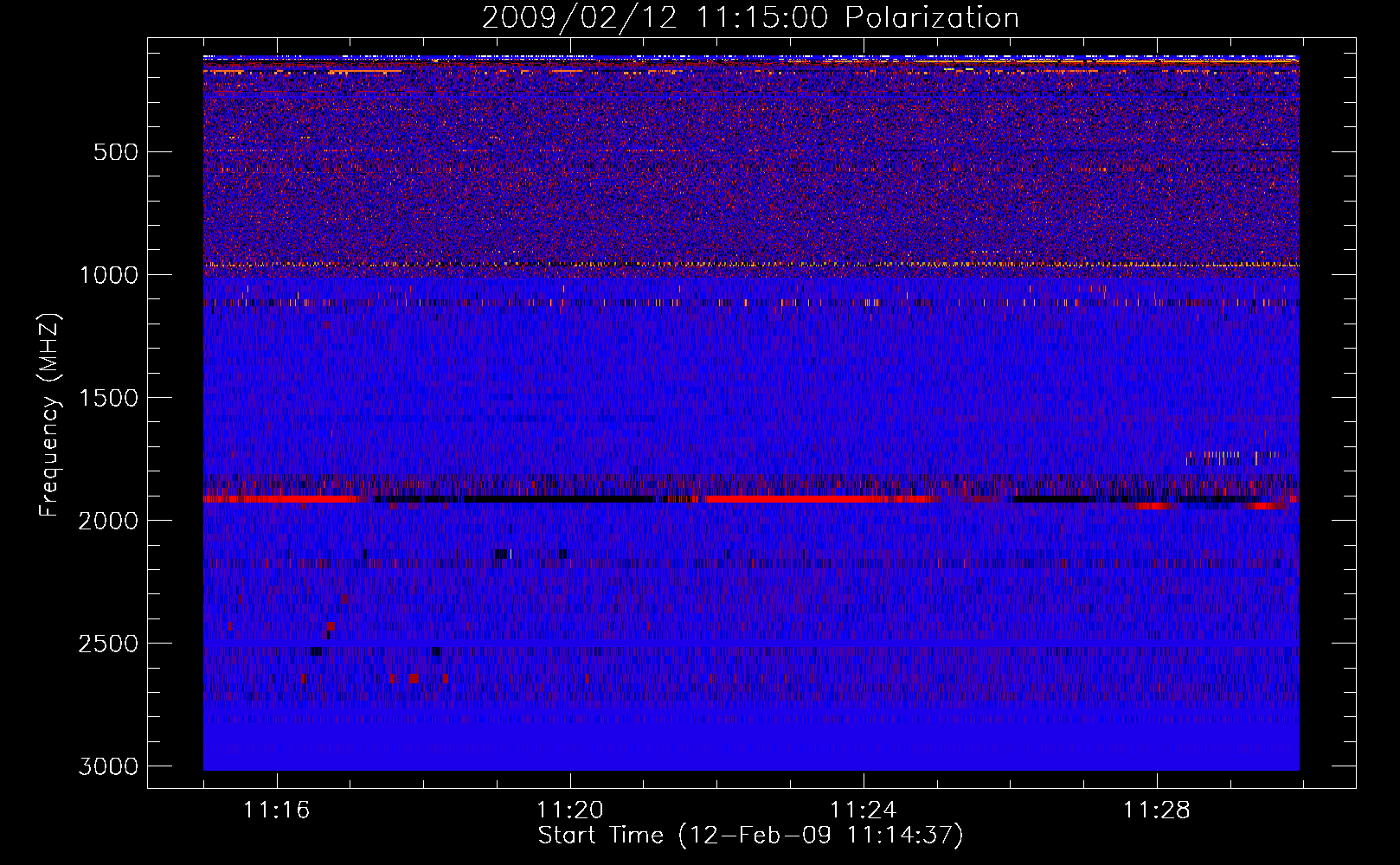Select the 2500 frequency tick label
This screenshot has width=1400, height=865.
[x=108, y=644]
